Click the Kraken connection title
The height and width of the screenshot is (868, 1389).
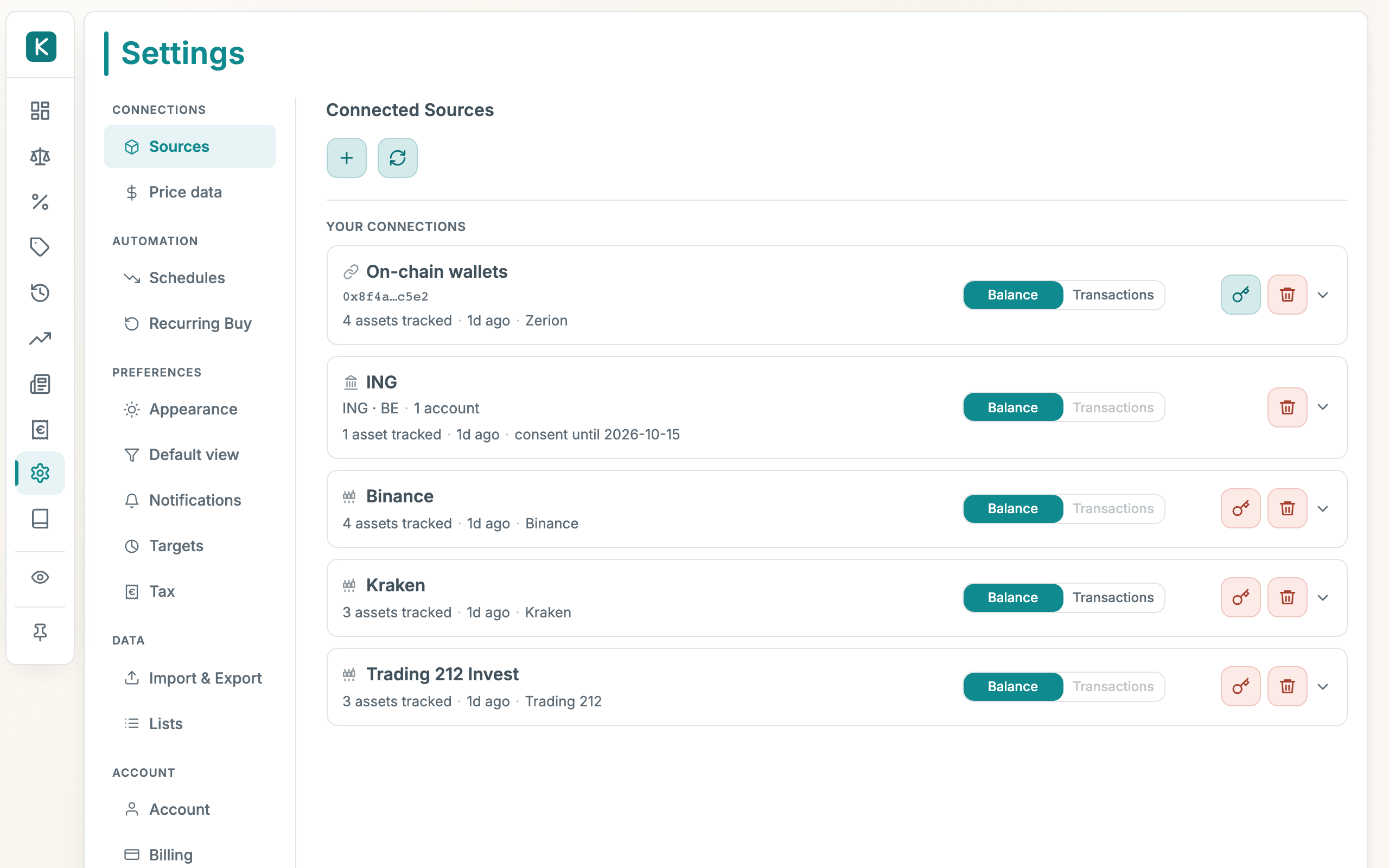pyautogui.click(x=396, y=585)
